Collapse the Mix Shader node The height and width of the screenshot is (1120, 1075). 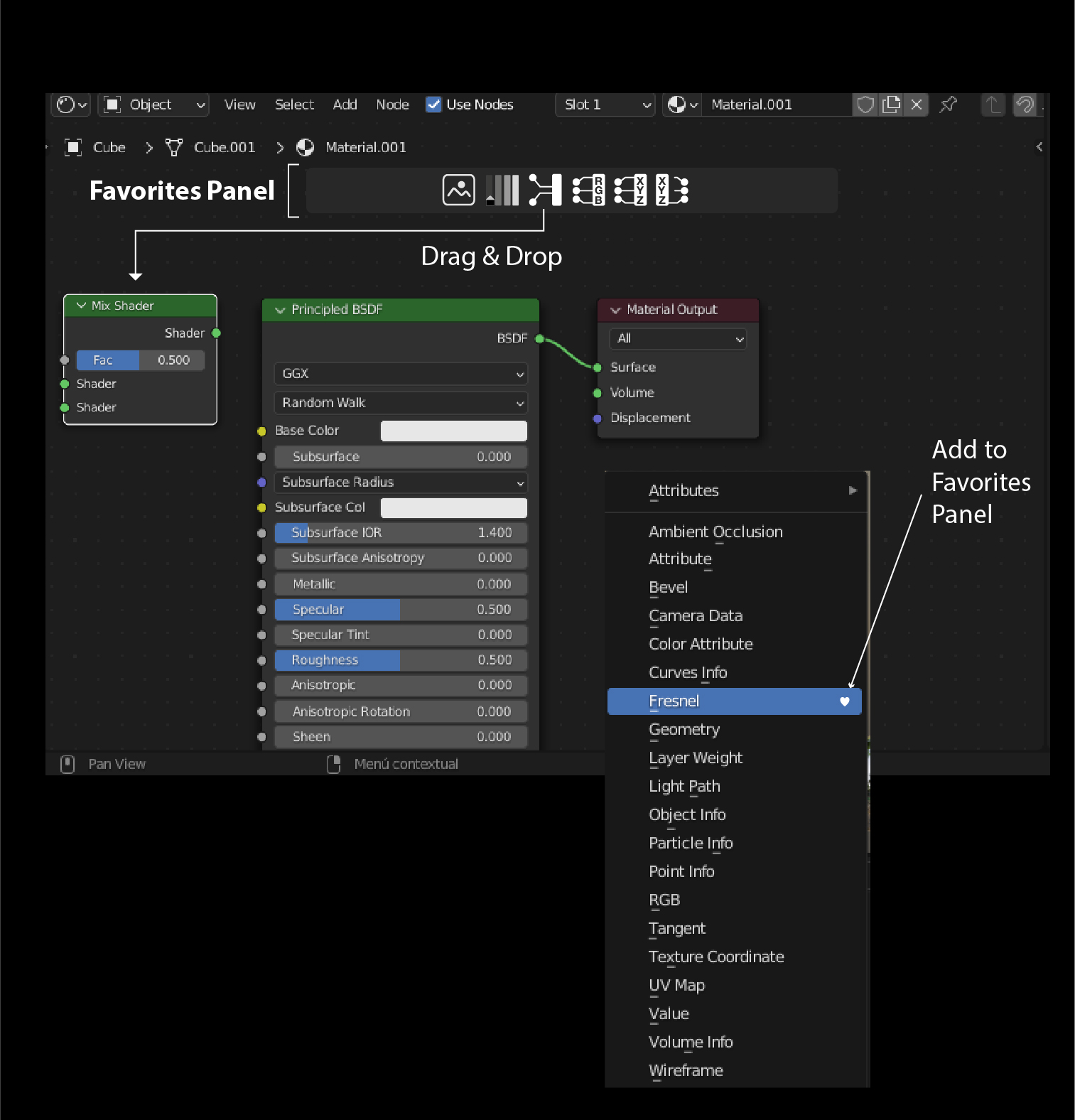click(81, 306)
